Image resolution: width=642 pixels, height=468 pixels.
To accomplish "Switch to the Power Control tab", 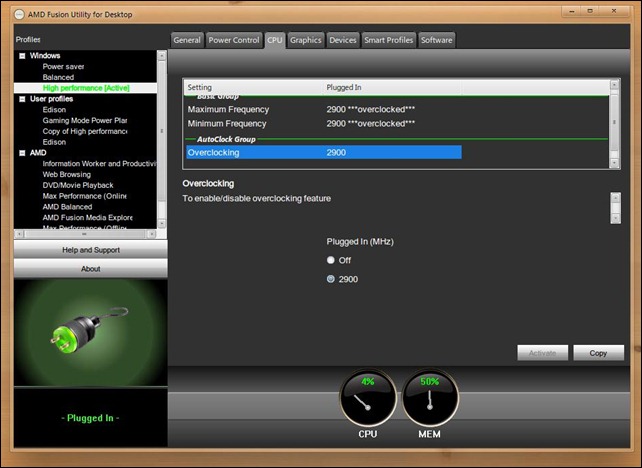I will pos(234,40).
